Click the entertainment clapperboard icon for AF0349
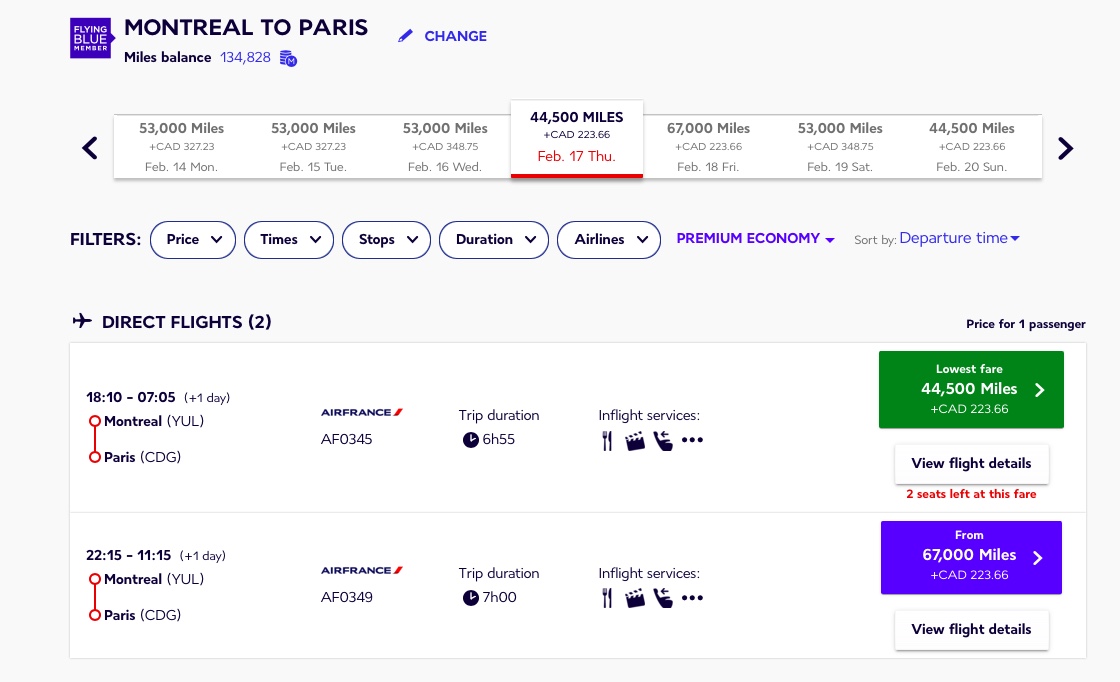The image size is (1120, 682). (635, 599)
